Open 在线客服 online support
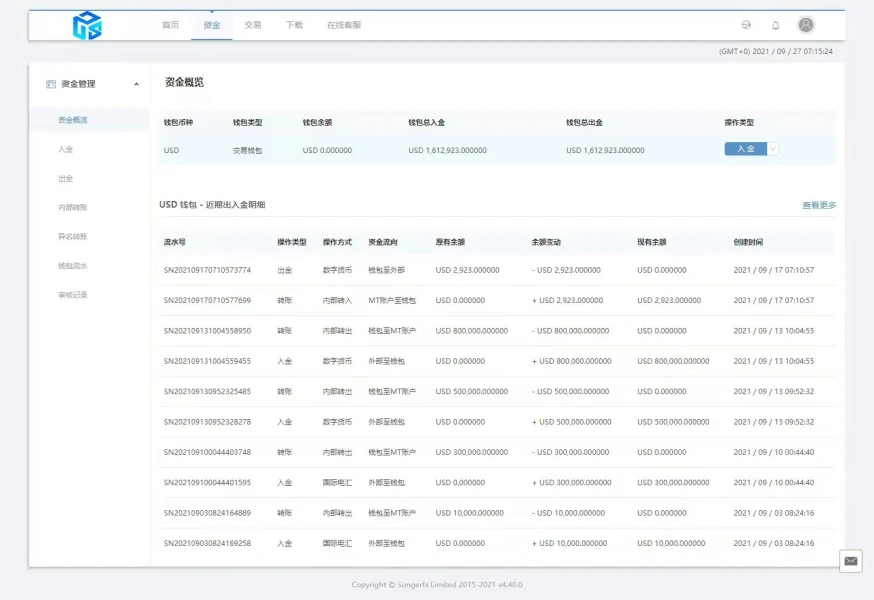Viewport: 874px width, 600px height. pyautogui.click(x=344, y=25)
